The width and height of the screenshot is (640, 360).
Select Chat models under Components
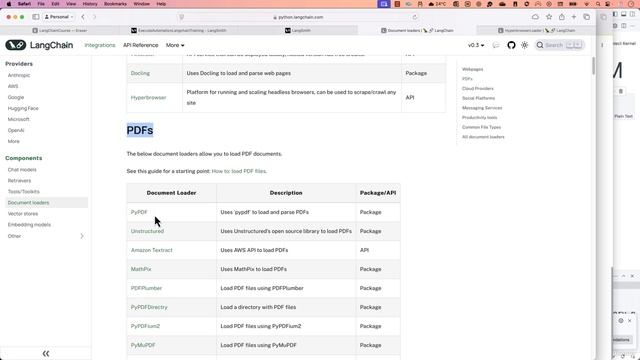[22, 169]
